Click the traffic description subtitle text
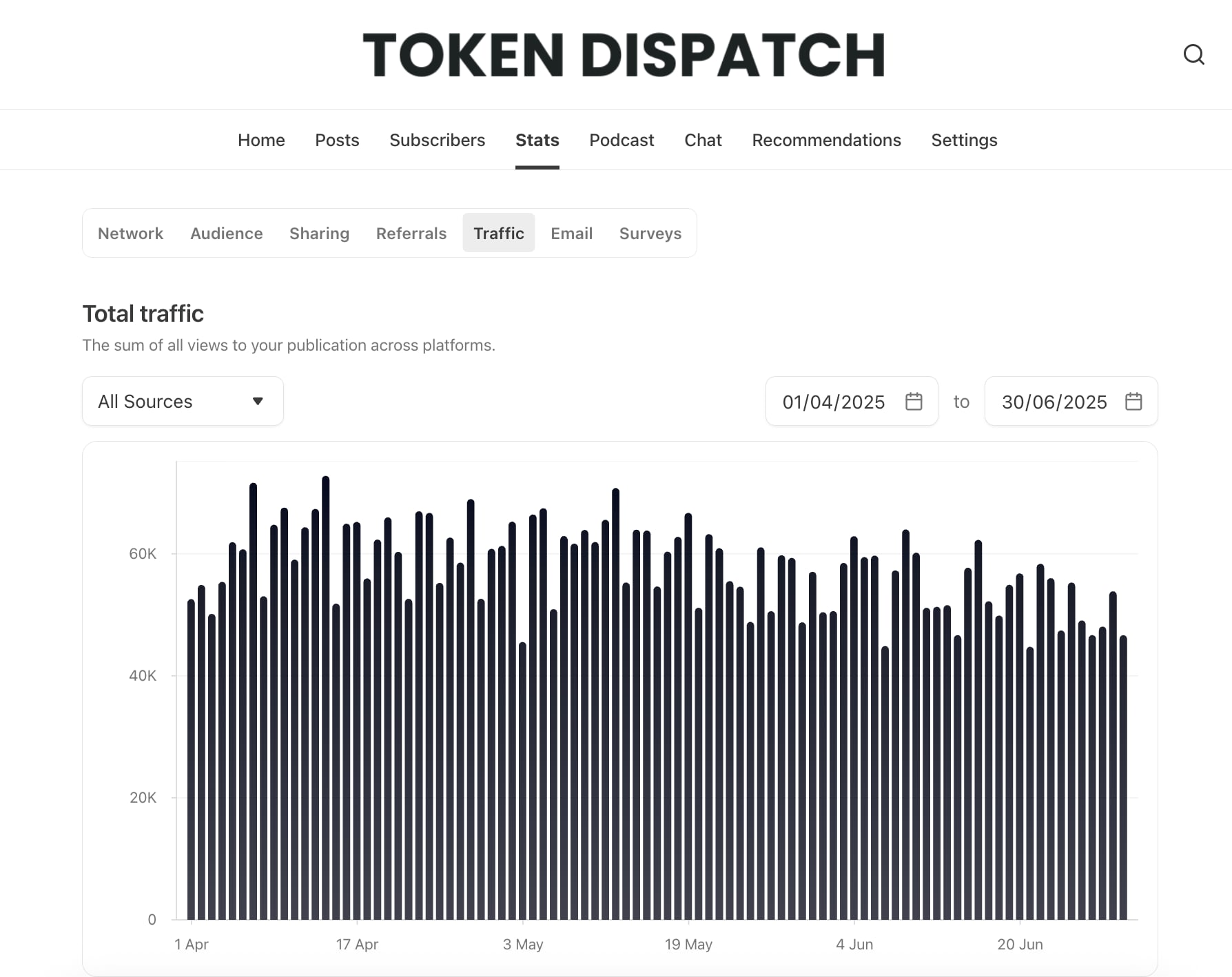 tap(289, 345)
